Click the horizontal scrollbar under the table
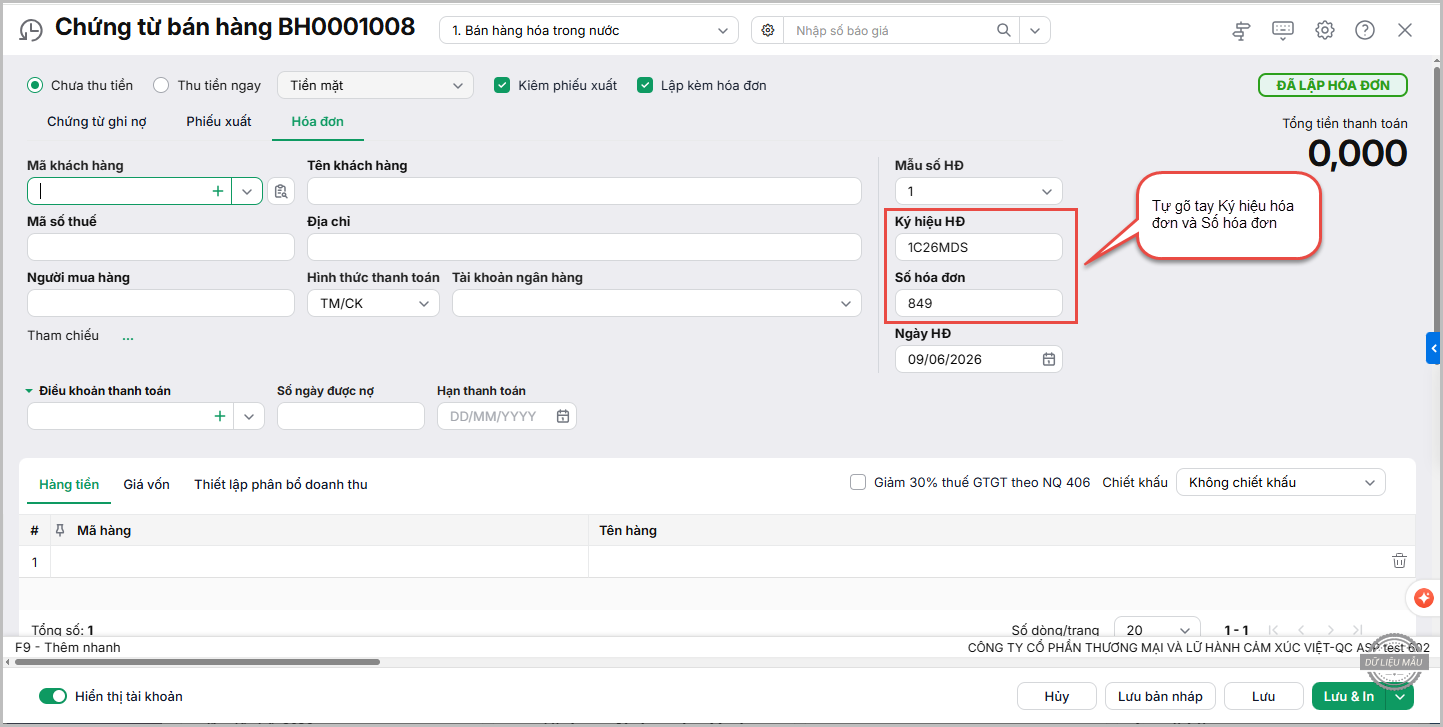This screenshot has height=727, width=1443. point(197,661)
